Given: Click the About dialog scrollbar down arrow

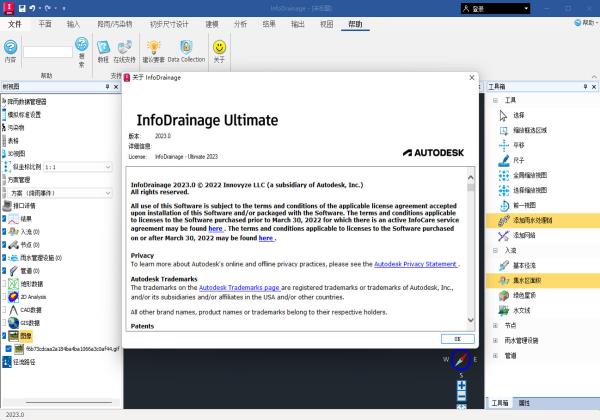Looking at the screenshot, I should pyautogui.click(x=471, y=320).
